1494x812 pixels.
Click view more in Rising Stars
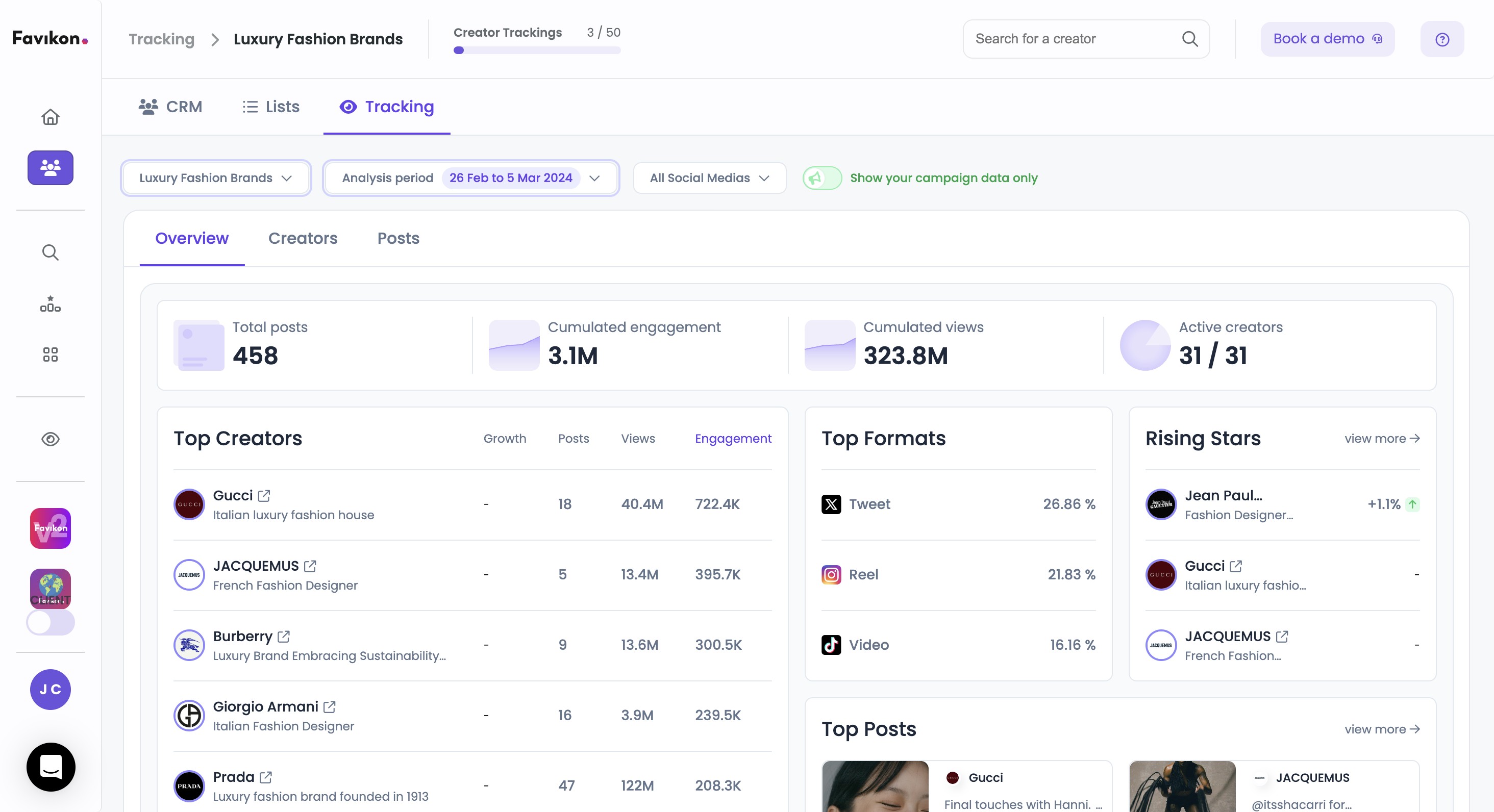[x=1381, y=439]
